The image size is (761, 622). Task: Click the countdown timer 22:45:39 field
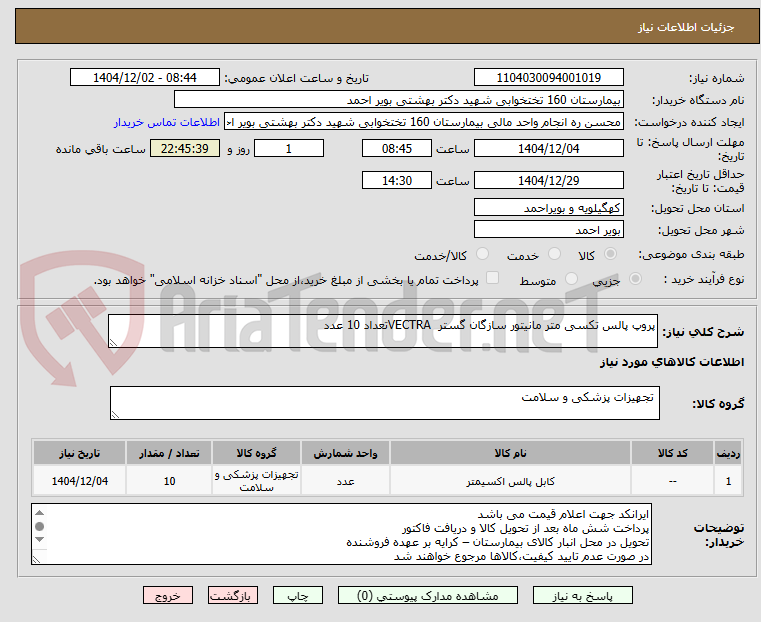(185, 148)
